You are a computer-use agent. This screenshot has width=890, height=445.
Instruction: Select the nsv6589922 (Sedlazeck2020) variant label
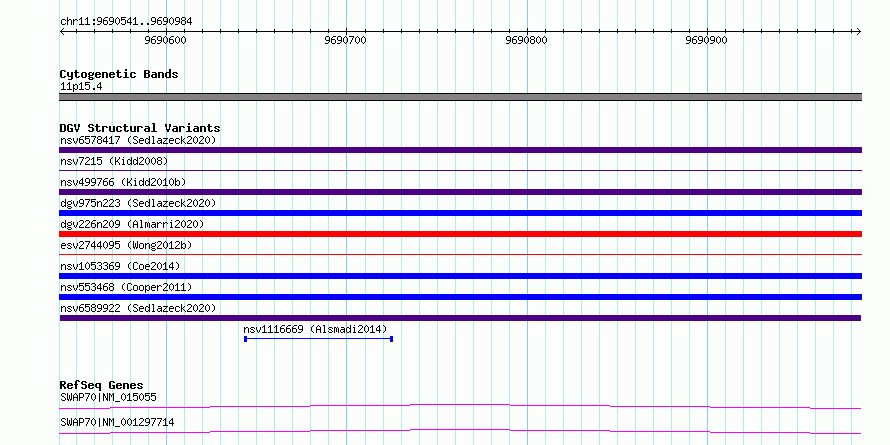(x=138, y=308)
